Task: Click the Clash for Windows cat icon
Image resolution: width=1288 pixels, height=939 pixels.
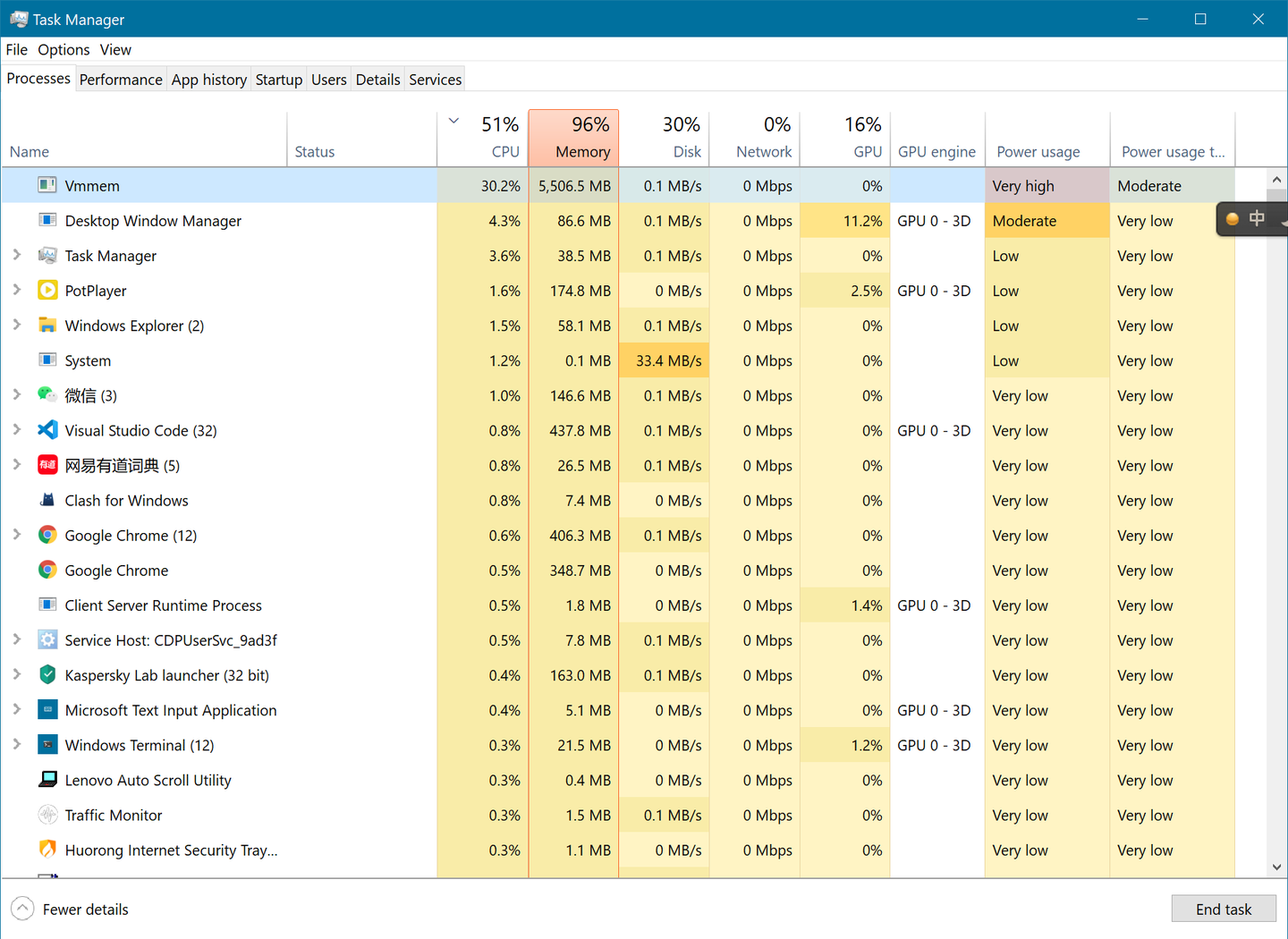Action: tap(47, 499)
